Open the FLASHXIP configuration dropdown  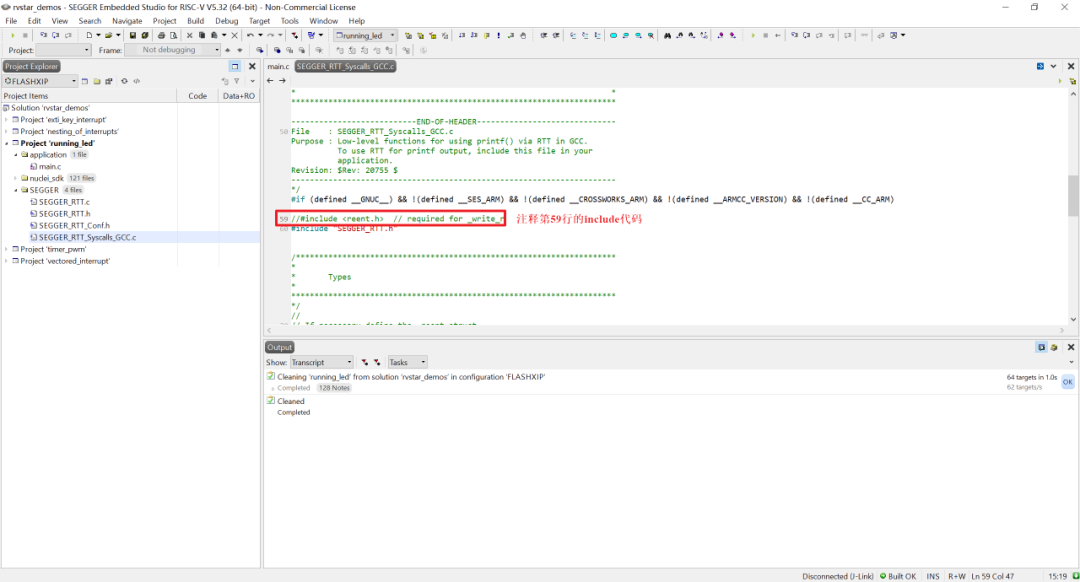(x=41, y=81)
